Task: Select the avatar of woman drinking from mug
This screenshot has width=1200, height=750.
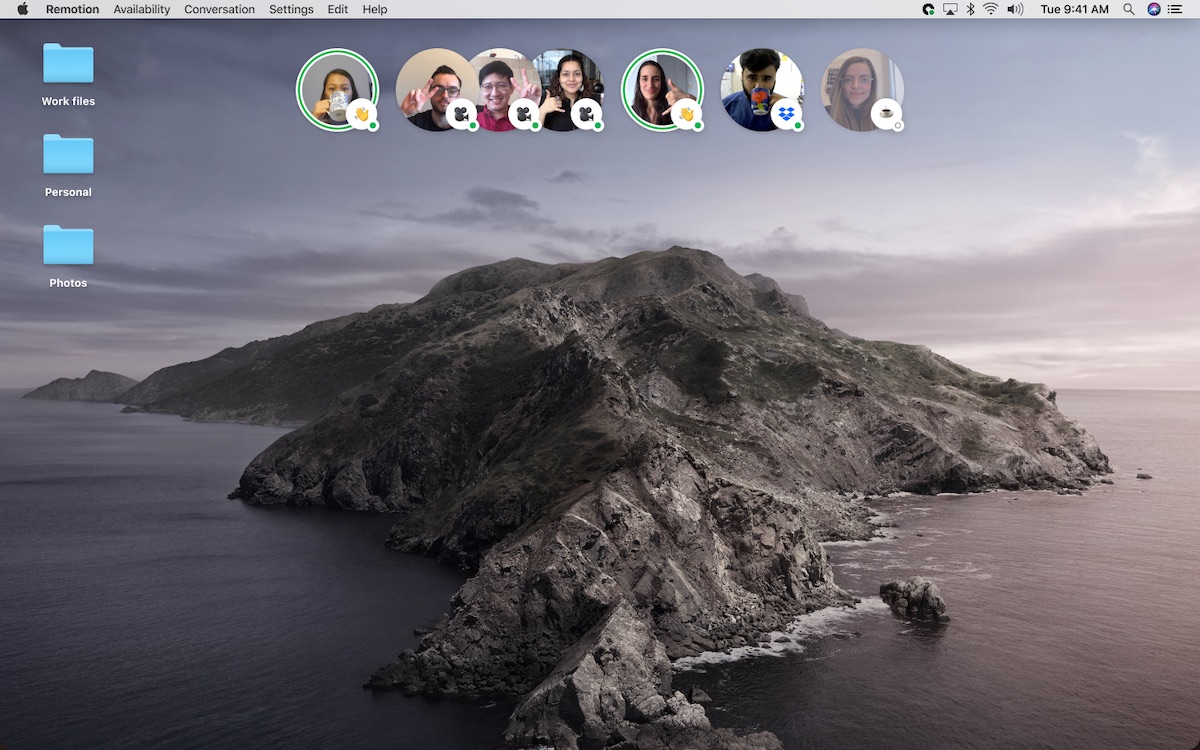Action: [x=337, y=88]
